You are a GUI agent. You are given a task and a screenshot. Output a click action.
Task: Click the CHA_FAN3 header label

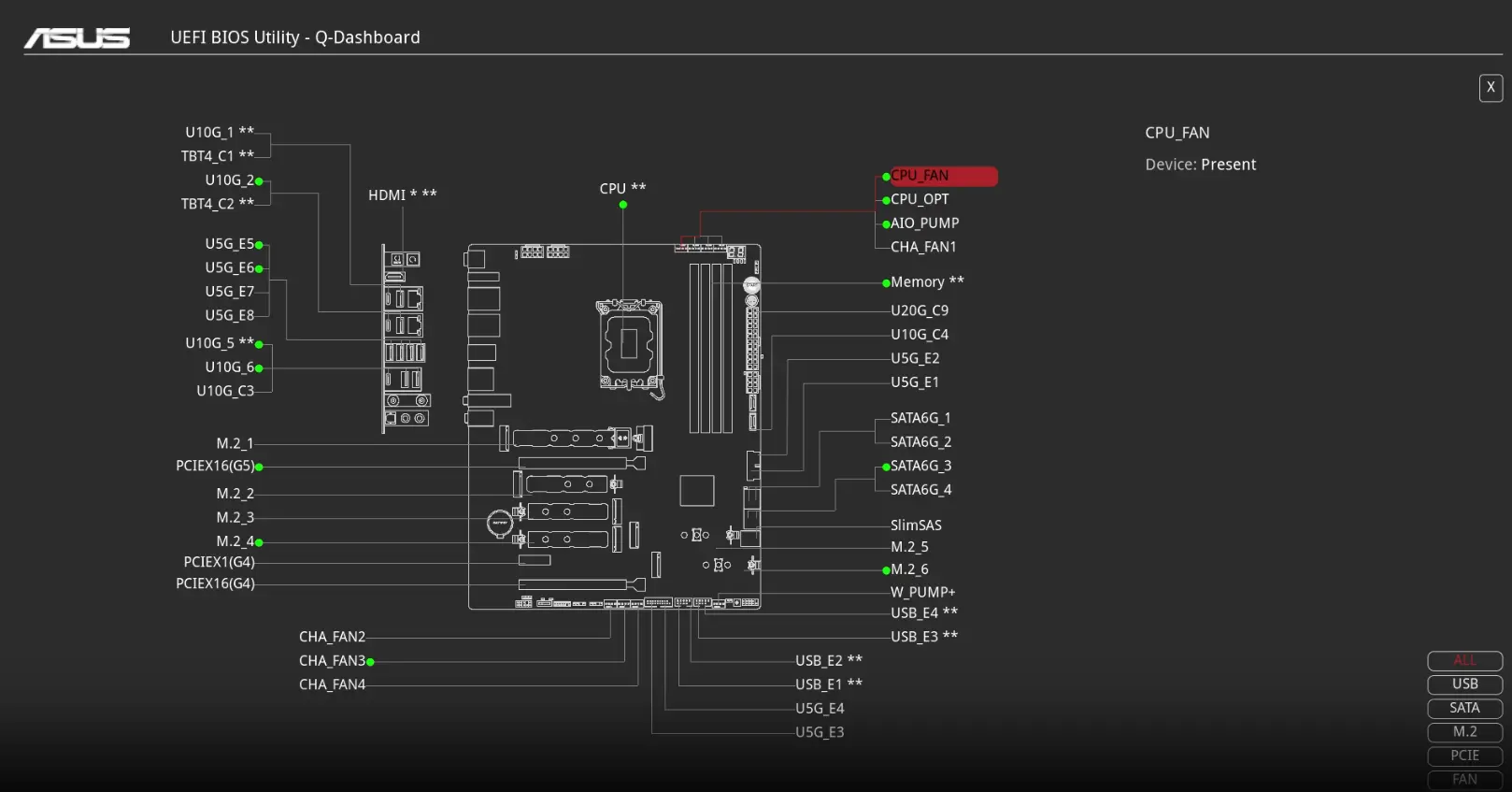[332, 661]
